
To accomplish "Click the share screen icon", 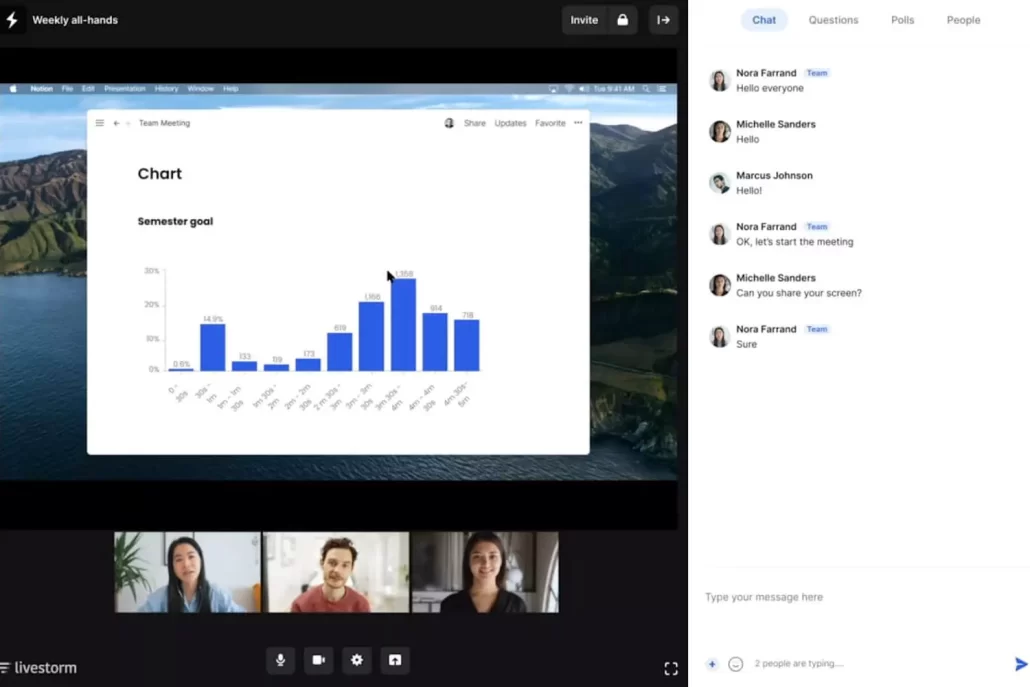I will tap(395, 660).
